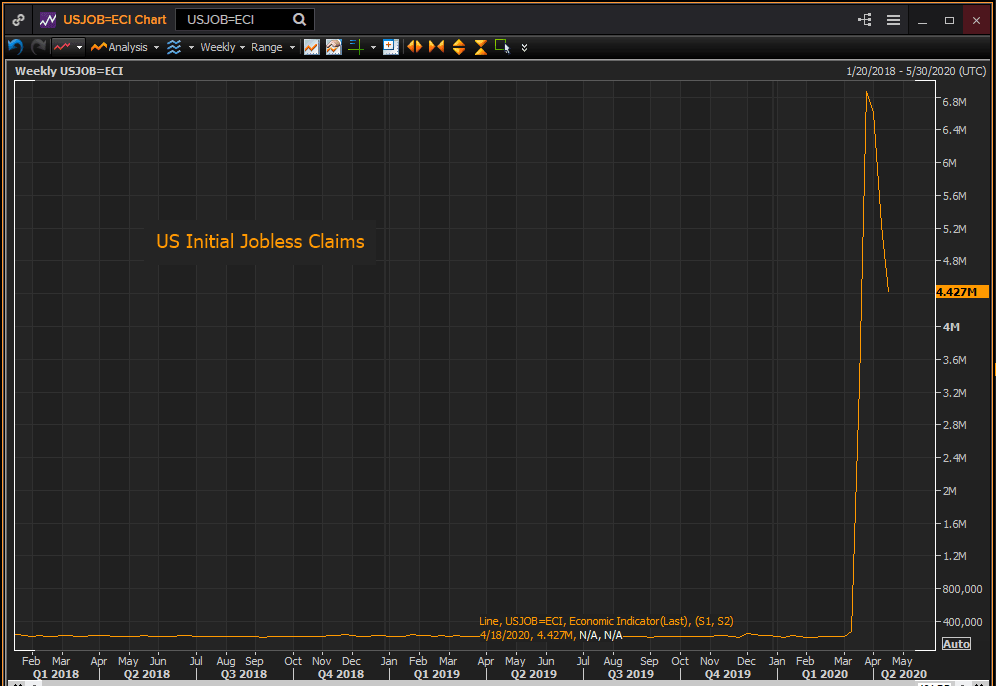Open the related links tree icon
996x686 pixels.
coord(865,20)
